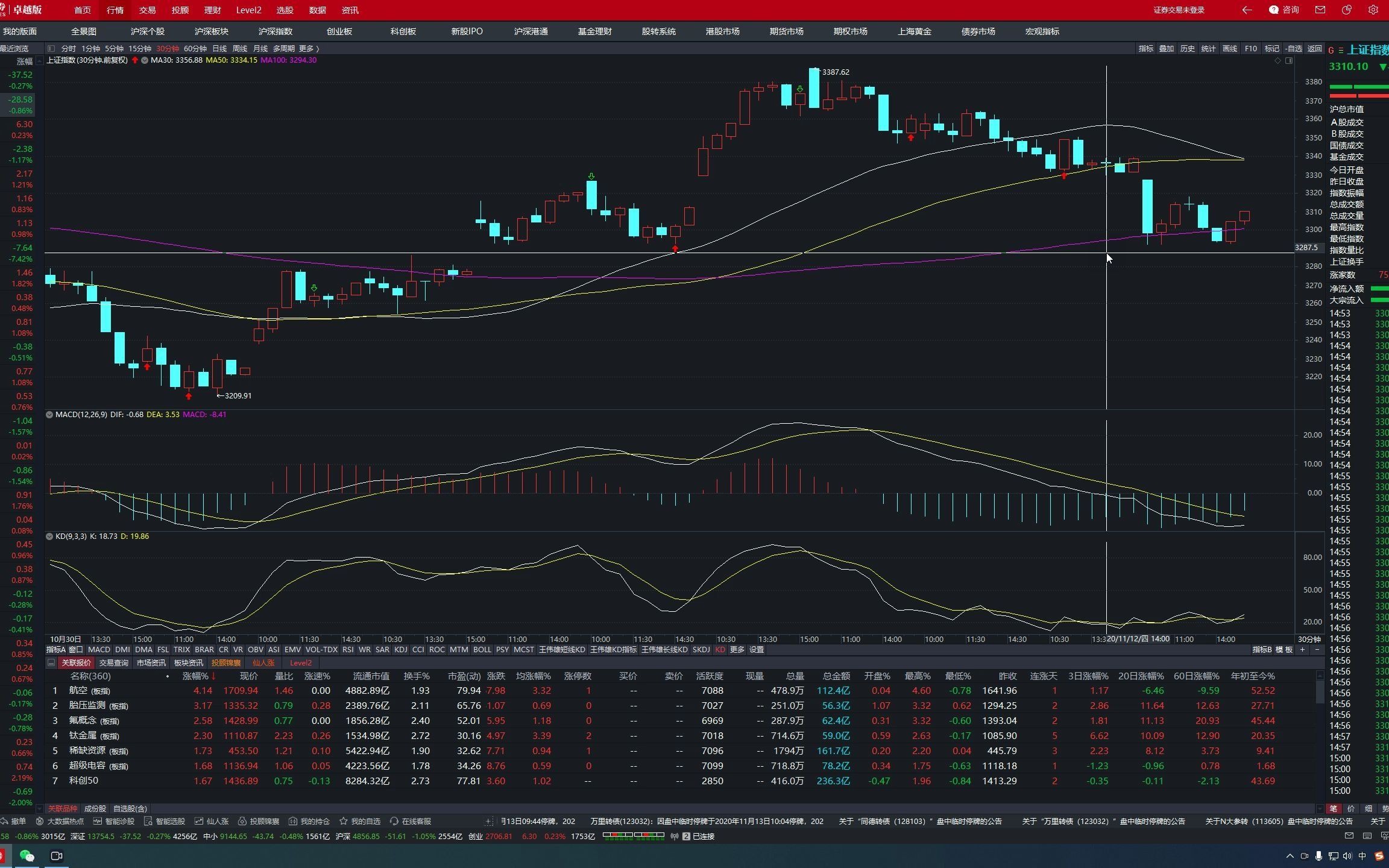Viewport: 1389px width, 868px height.
Task: Open 投顾锦囊 advisor tips in bottom toolbar
Action: [259, 821]
